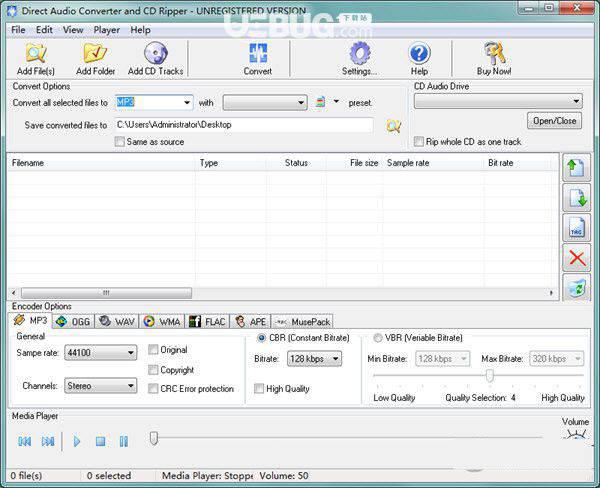Viewport: 600px width, 488px height.
Task: Click the application icon in the title bar
Action: 12,11
